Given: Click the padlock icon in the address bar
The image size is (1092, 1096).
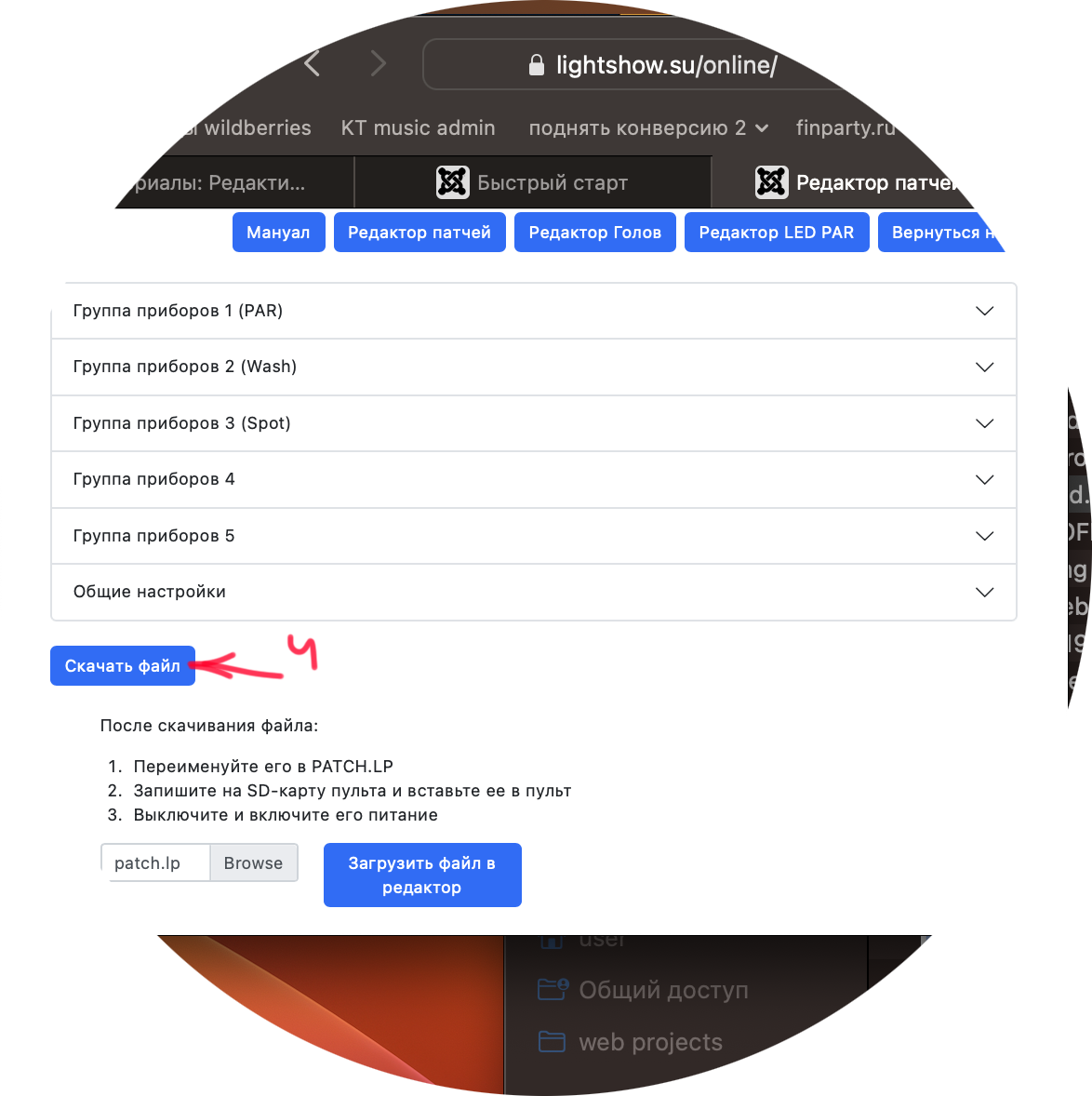Looking at the screenshot, I should (536, 65).
